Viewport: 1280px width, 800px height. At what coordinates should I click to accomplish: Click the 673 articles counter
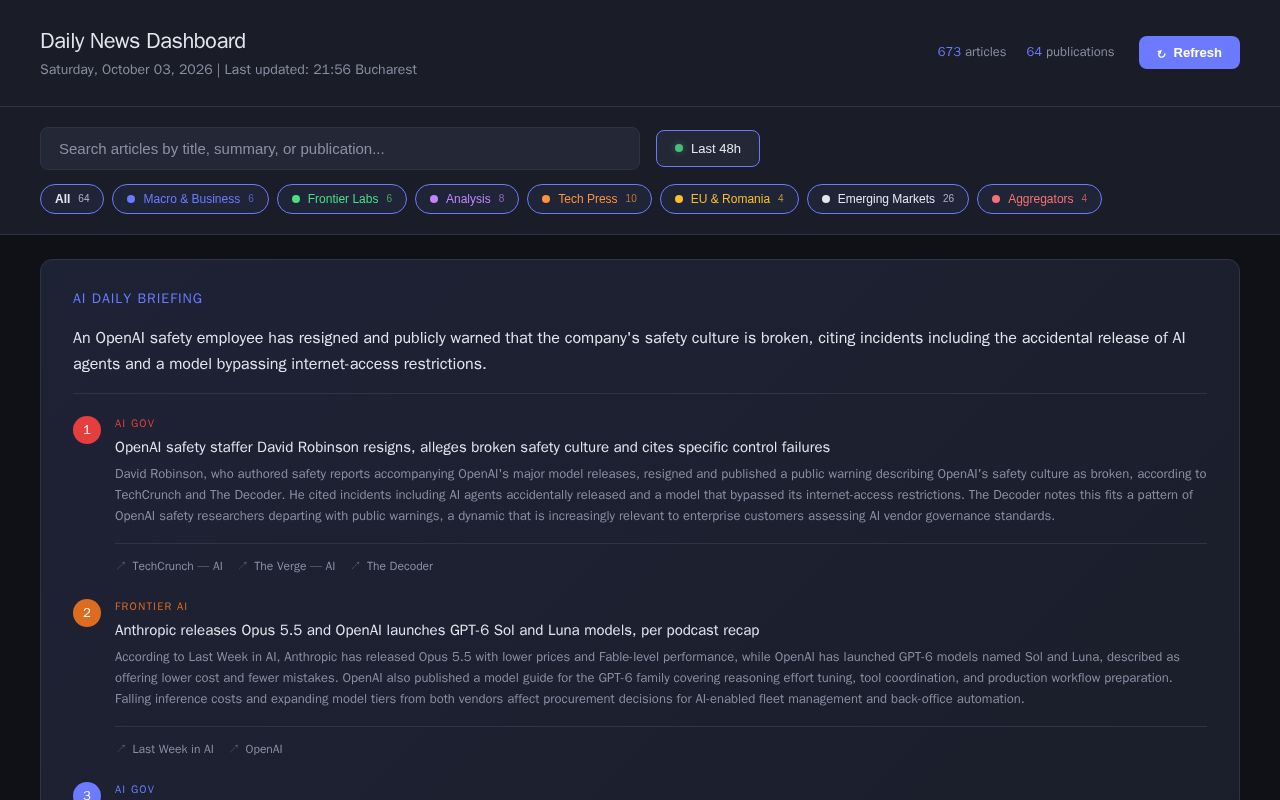pyautogui.click(x=972, y=52)
